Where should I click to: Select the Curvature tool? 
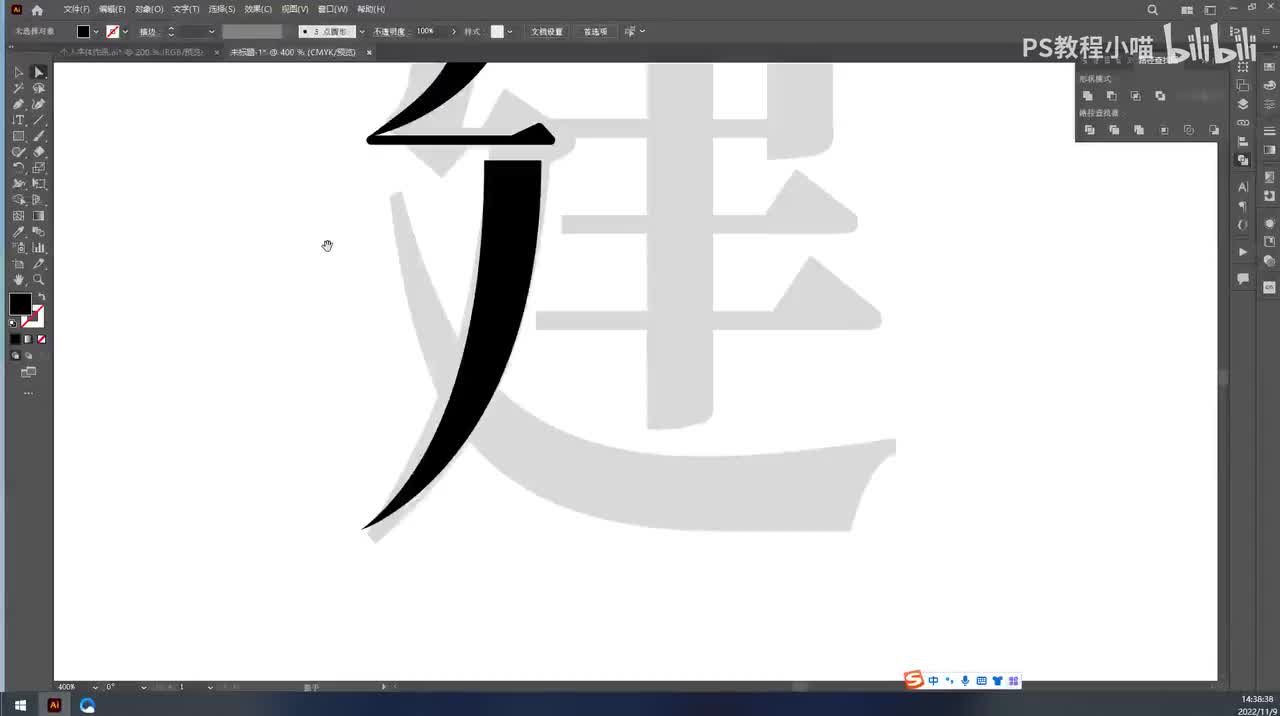(39, 104)
